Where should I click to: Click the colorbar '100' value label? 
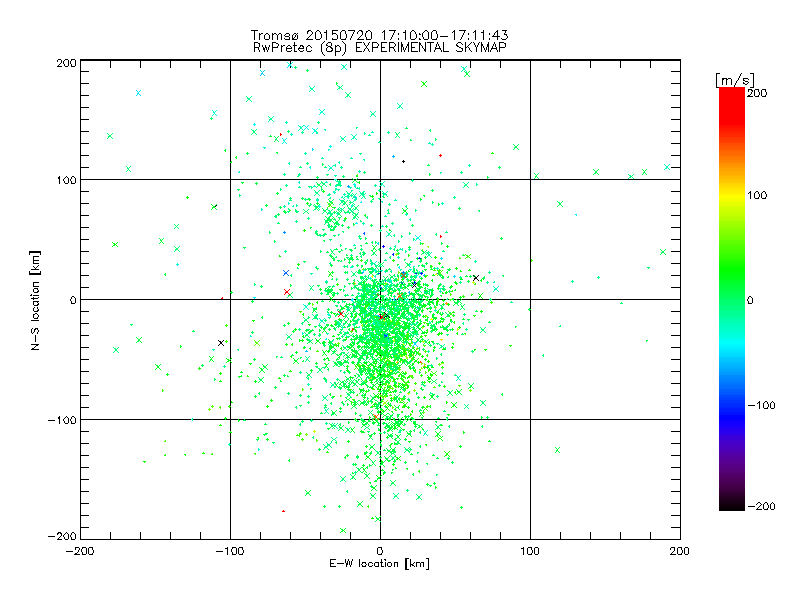click(757, 195)
